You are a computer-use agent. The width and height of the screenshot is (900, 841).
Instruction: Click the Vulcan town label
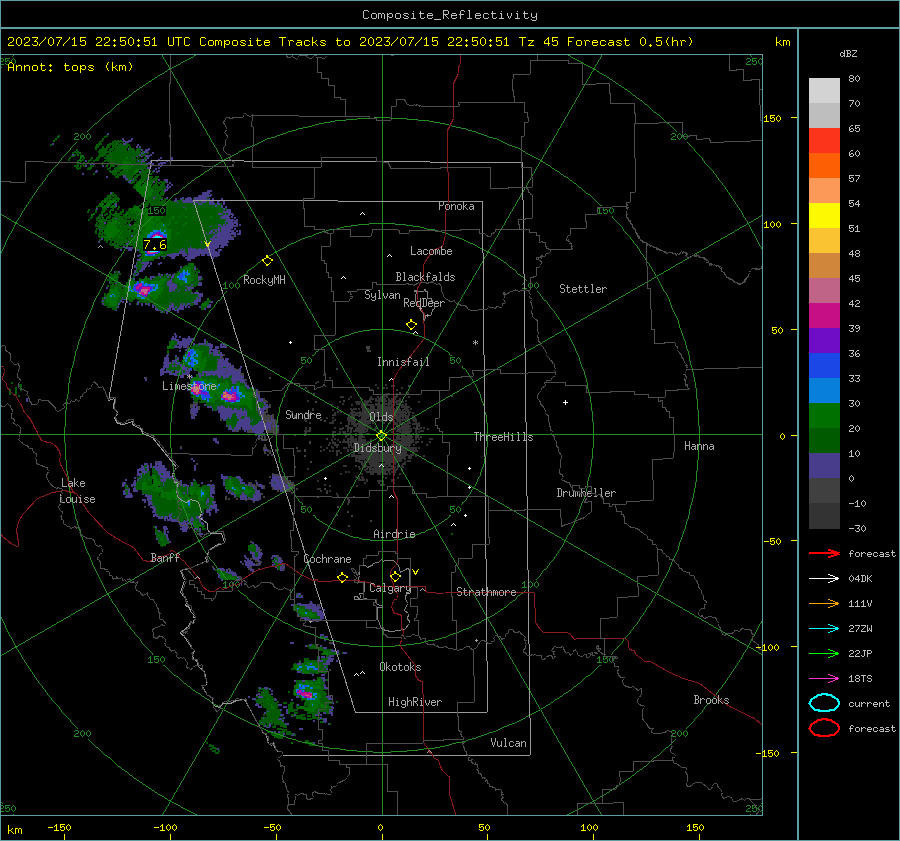click(x=508, y=743)
